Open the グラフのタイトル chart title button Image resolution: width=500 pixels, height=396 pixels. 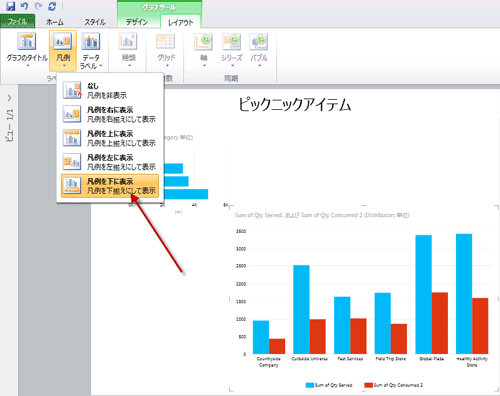click(27, 50)
